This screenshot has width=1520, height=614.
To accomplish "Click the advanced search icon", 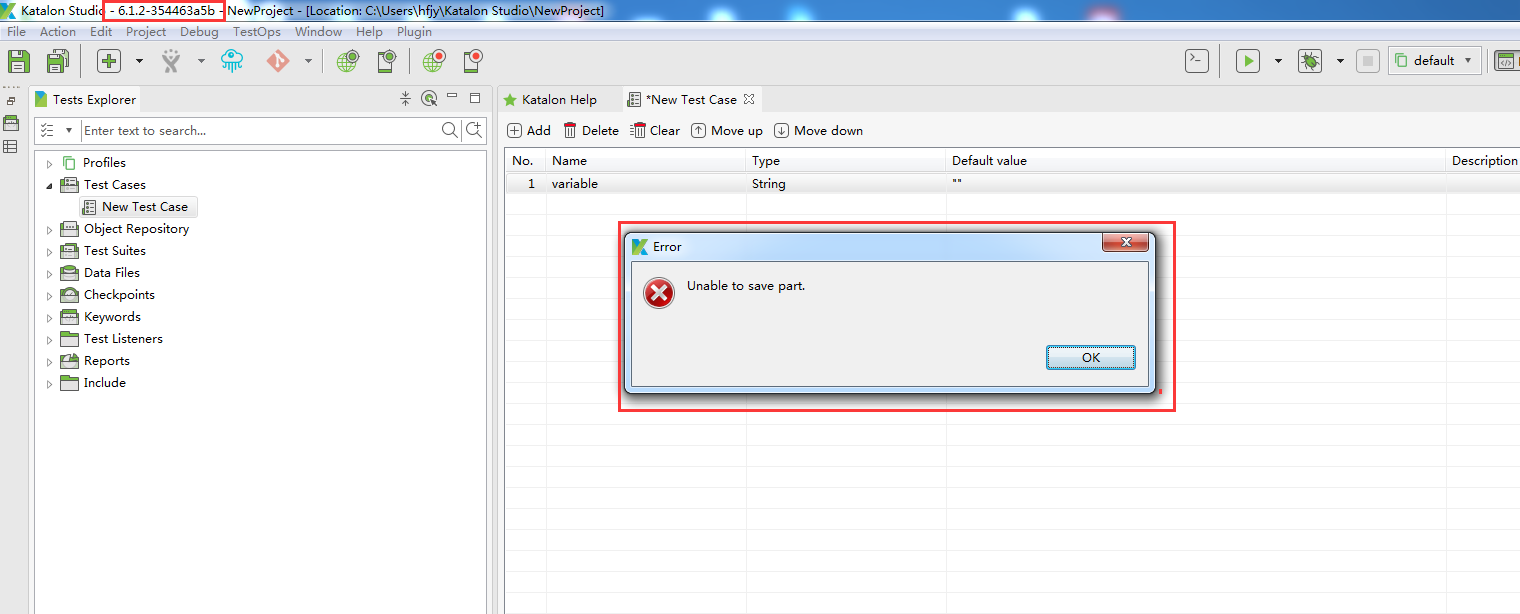I will pos(475,130).
